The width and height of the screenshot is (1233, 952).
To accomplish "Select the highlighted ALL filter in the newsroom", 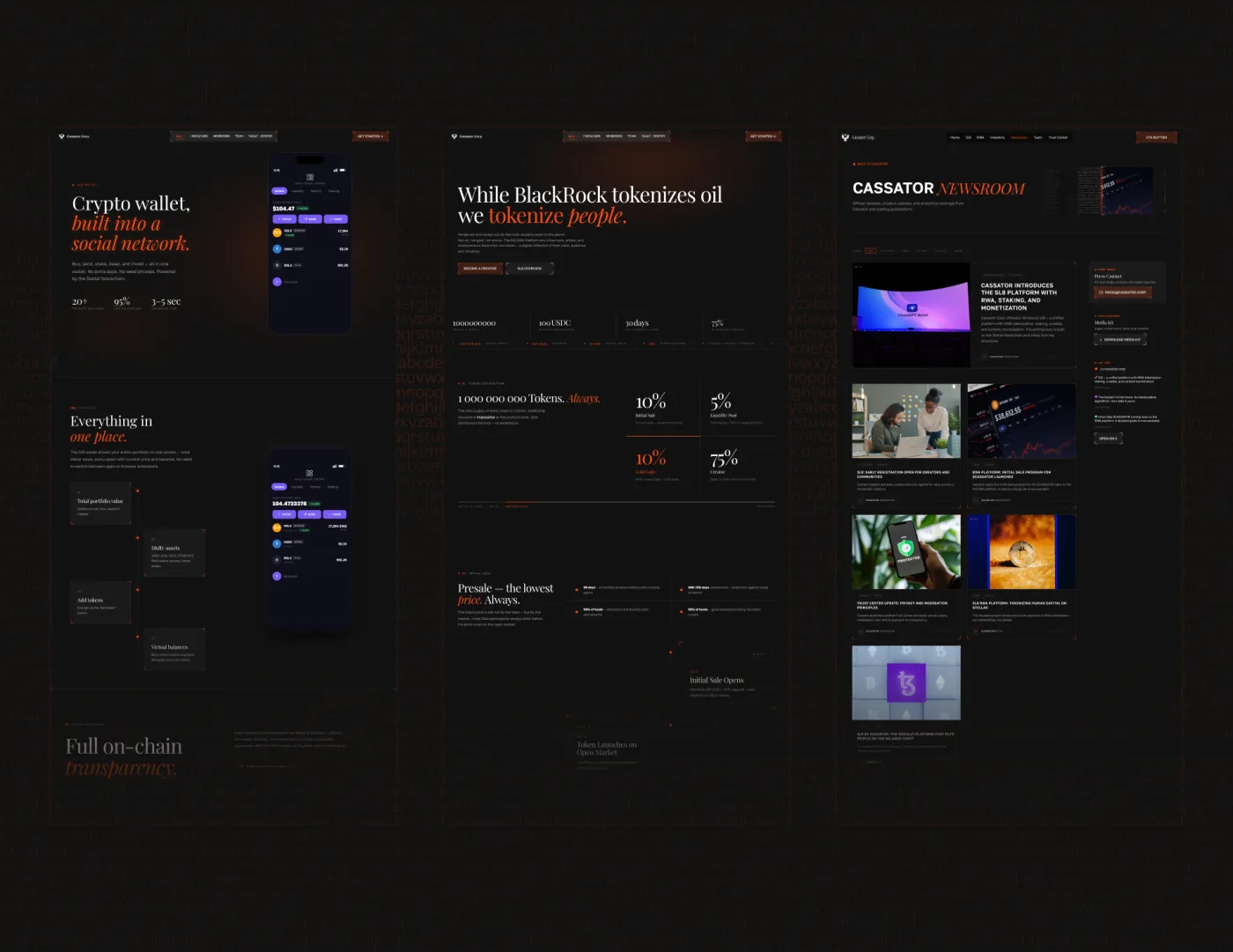I will (870, 251).
